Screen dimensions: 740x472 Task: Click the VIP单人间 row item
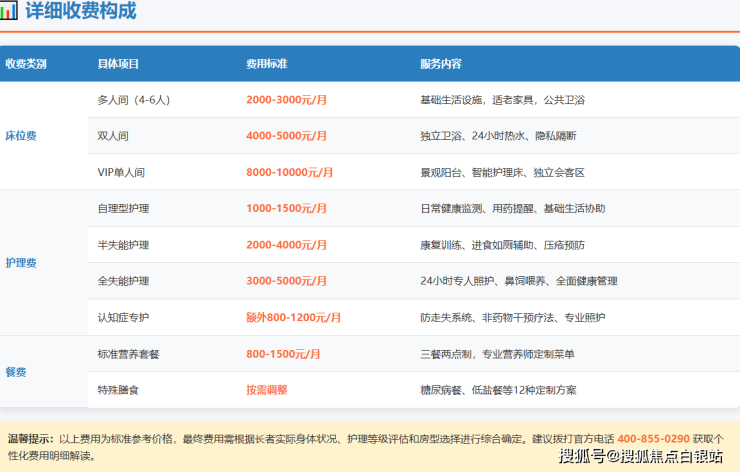click(121, 172)
